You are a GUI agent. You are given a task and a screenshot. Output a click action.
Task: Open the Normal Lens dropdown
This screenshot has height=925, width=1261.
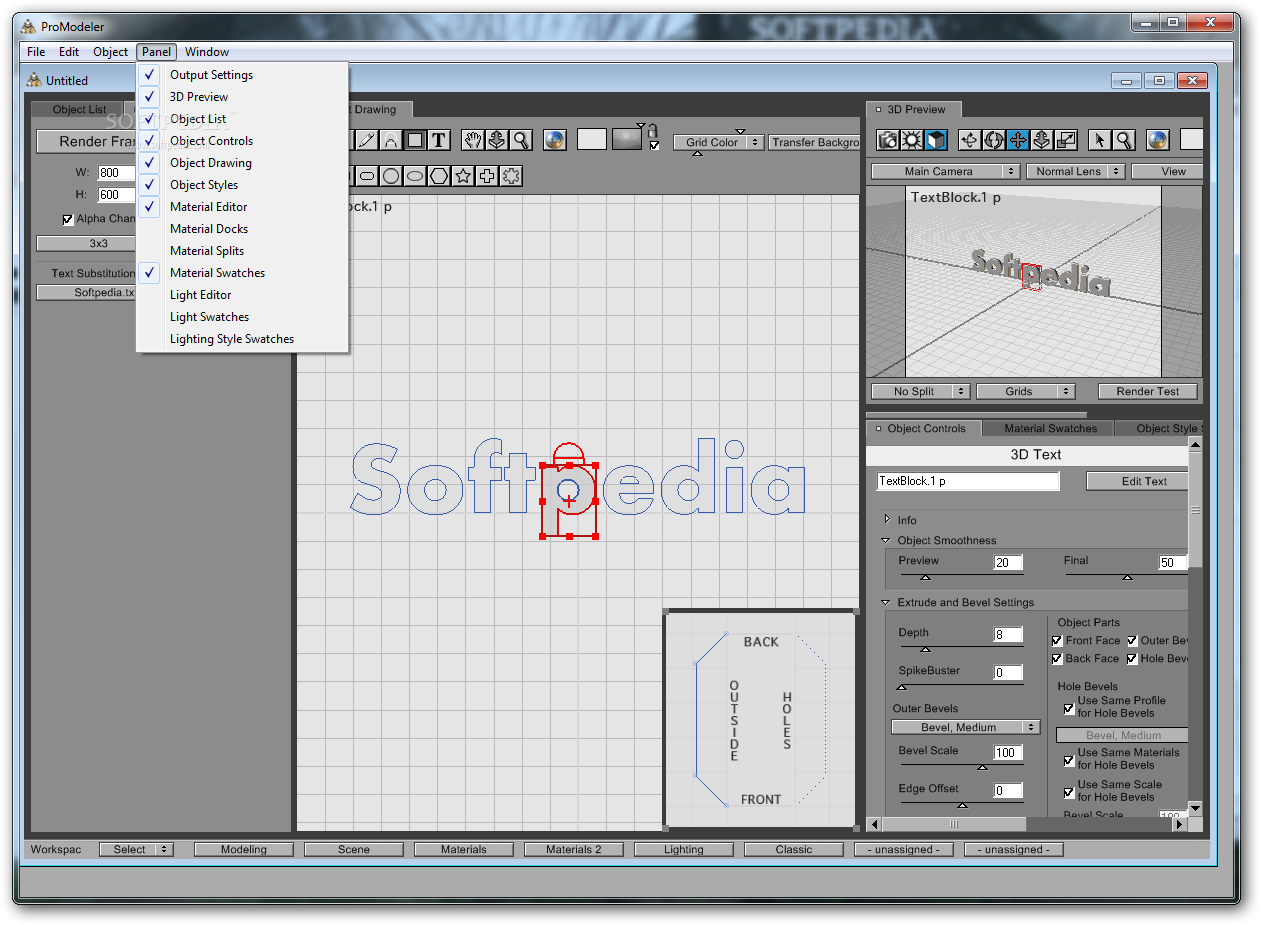click(1075, 172)
